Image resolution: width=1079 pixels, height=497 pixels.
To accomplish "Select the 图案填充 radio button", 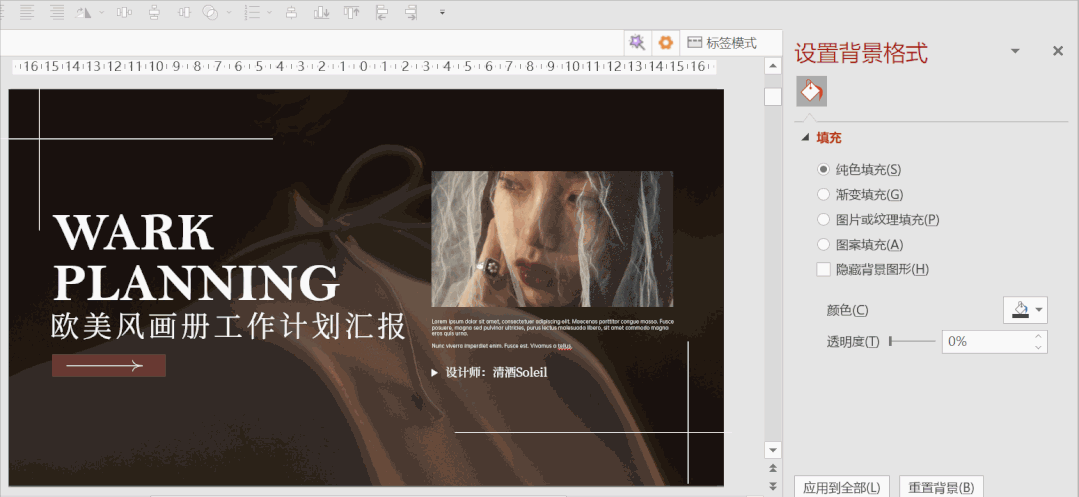I will 823,244.
